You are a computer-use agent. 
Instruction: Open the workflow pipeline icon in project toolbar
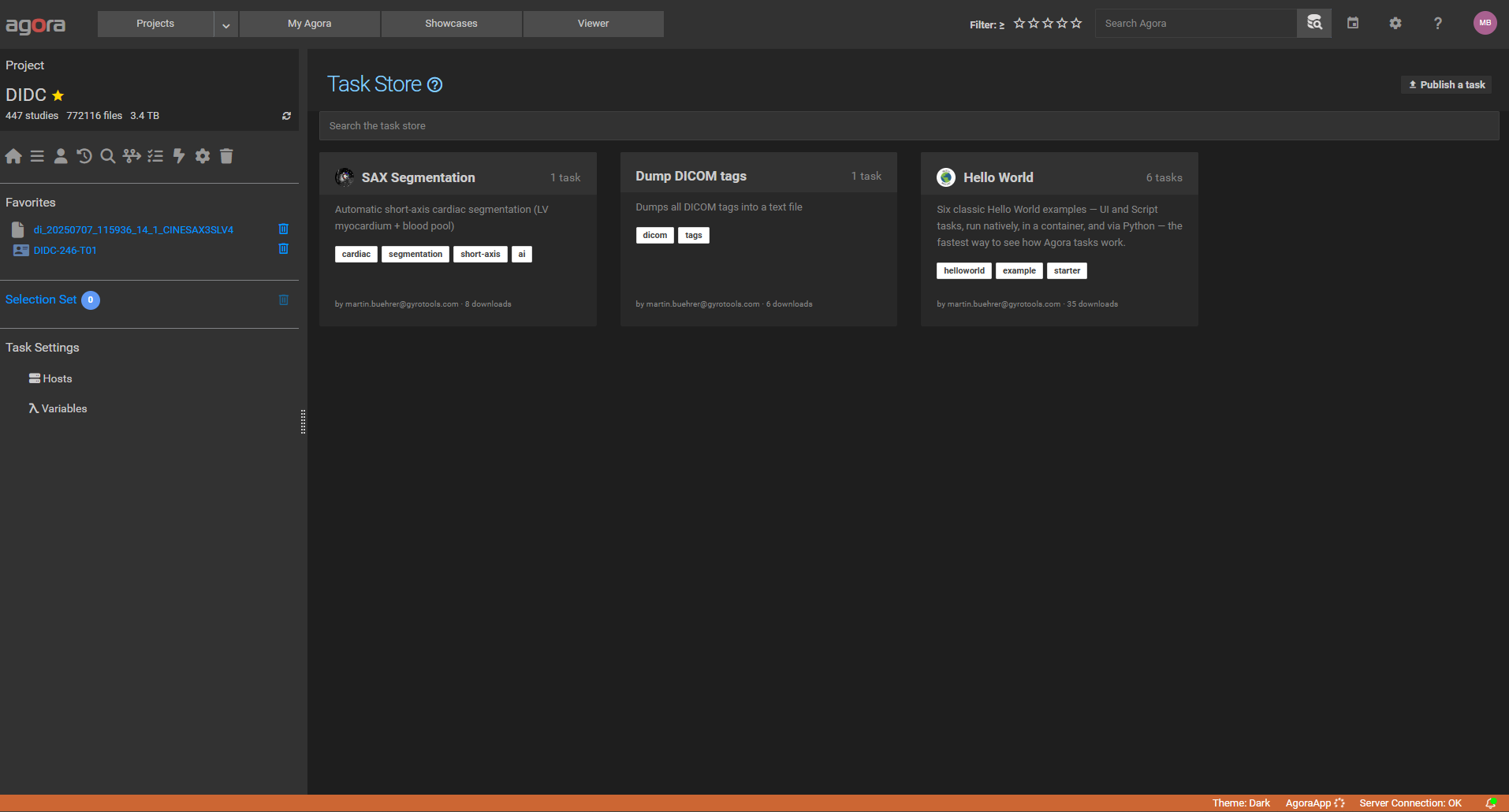pyautogui.click(x=132, y=156)
